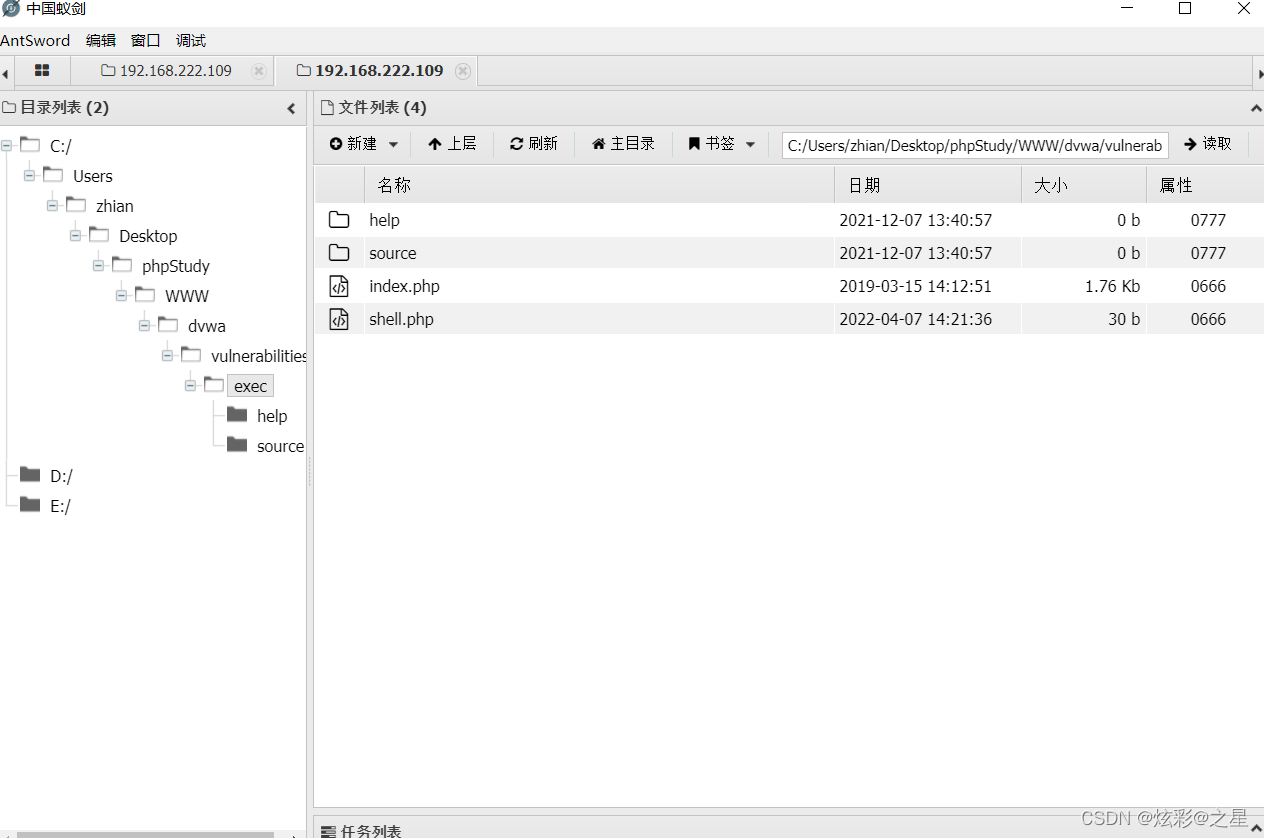Sort by the 大小 column header
The image size is (1264, 838).
[1084, 185]
